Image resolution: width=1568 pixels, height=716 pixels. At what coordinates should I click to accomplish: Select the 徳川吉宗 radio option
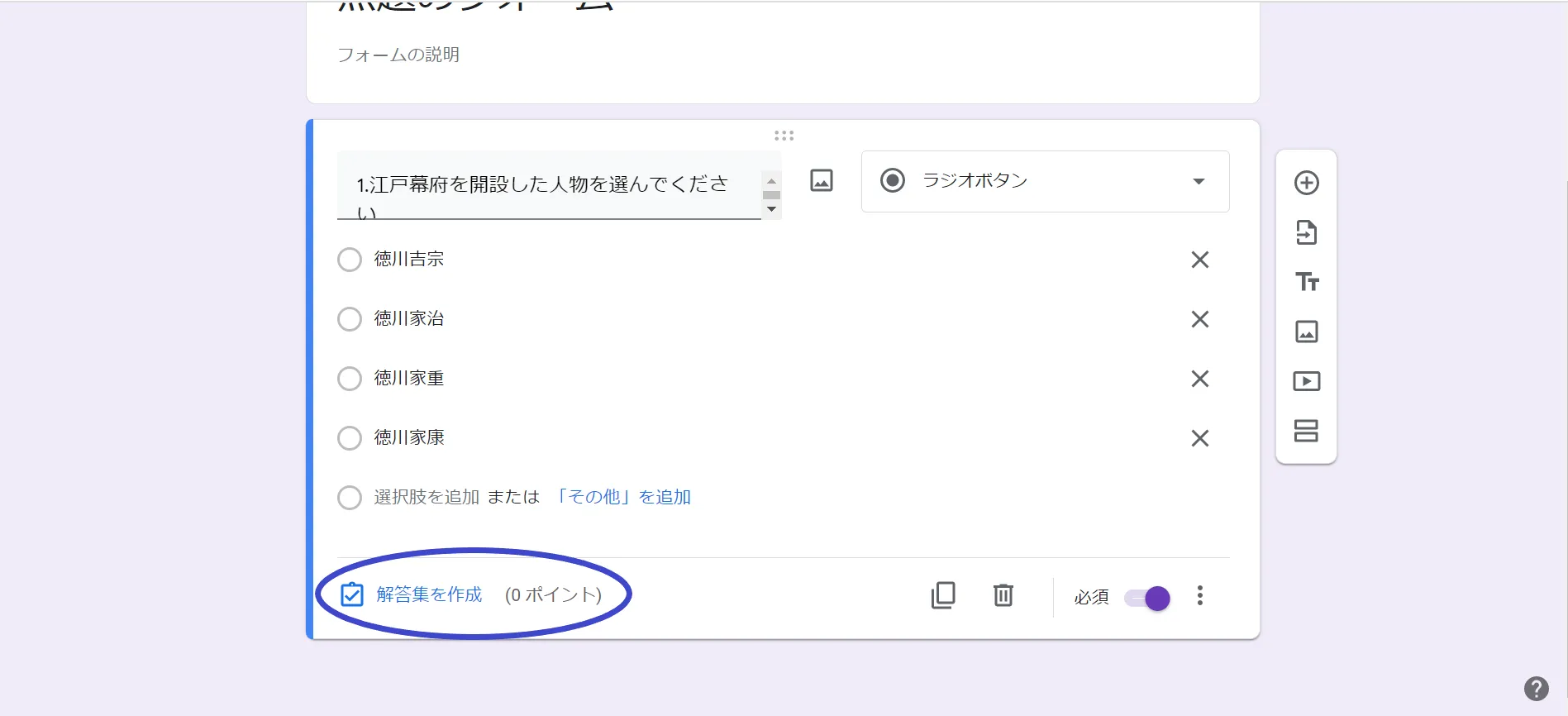tap(350, 260)
